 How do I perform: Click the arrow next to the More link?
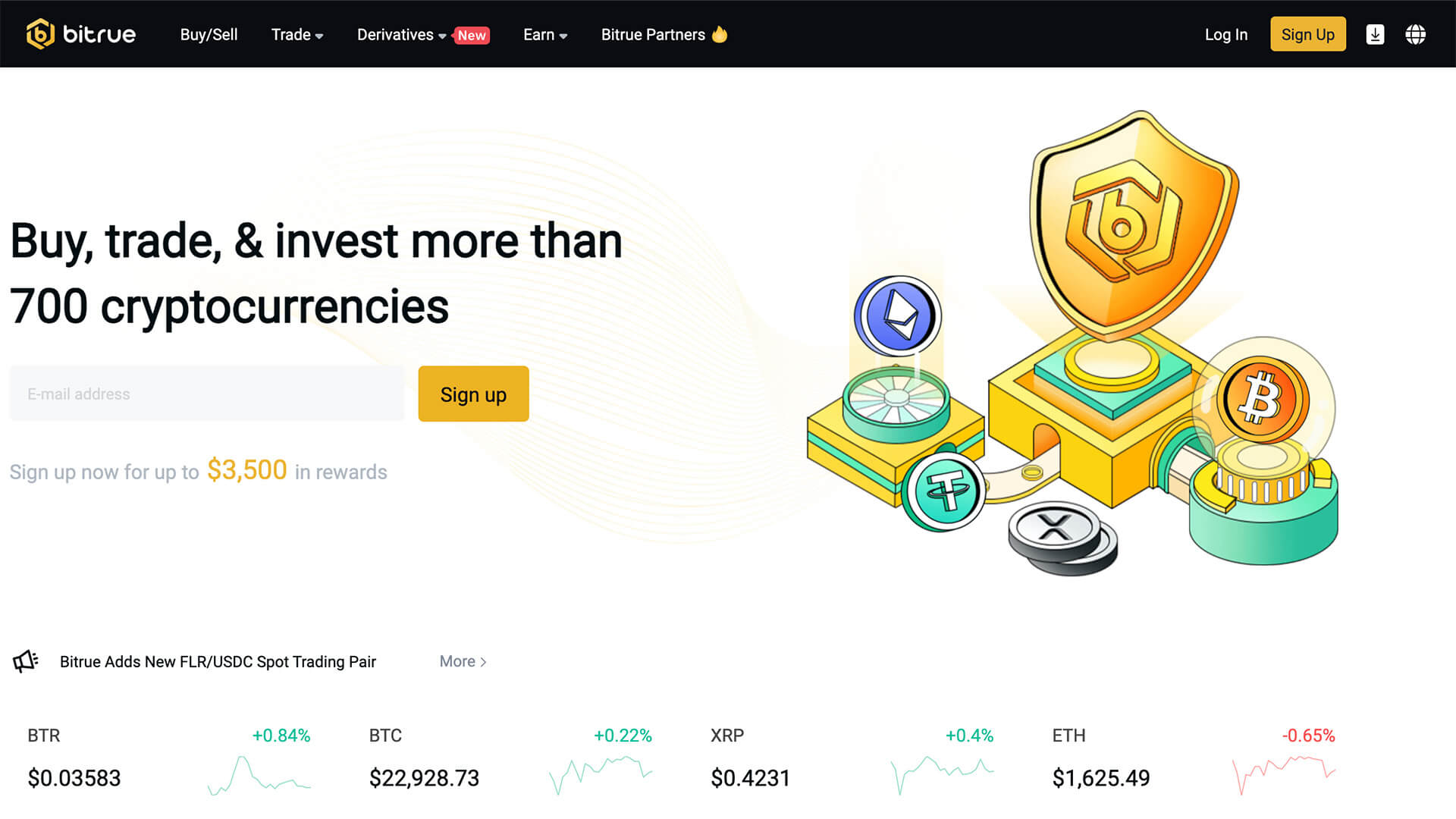(483, 661)
